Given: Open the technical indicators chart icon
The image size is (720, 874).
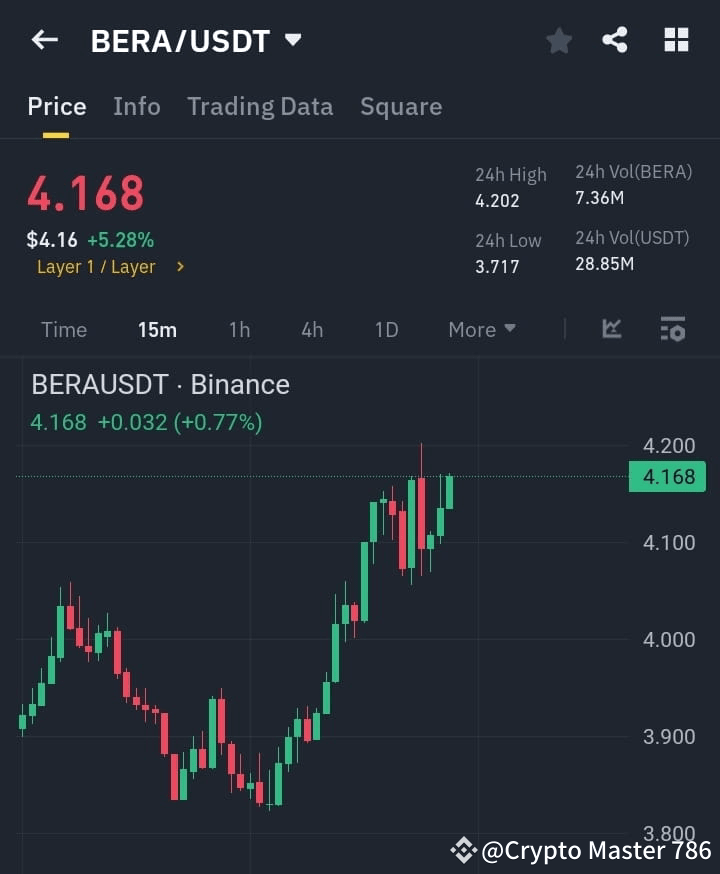Looking at the screenshot, I should click(x=610, y=329).
